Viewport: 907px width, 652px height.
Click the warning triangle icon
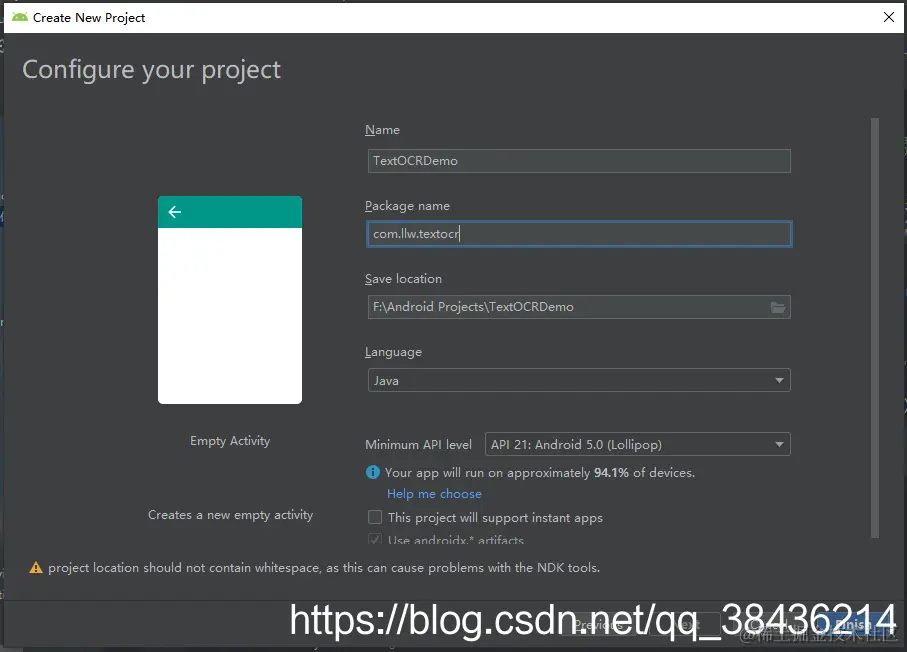pyautogui.click(x=36, y=568)
